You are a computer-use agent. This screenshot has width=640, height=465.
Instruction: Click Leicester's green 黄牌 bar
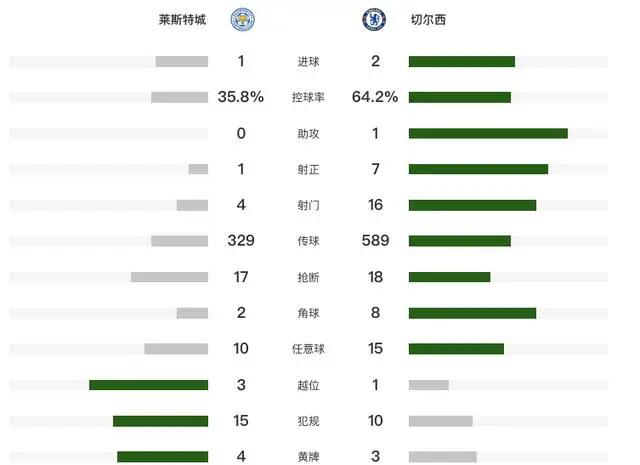162,456
